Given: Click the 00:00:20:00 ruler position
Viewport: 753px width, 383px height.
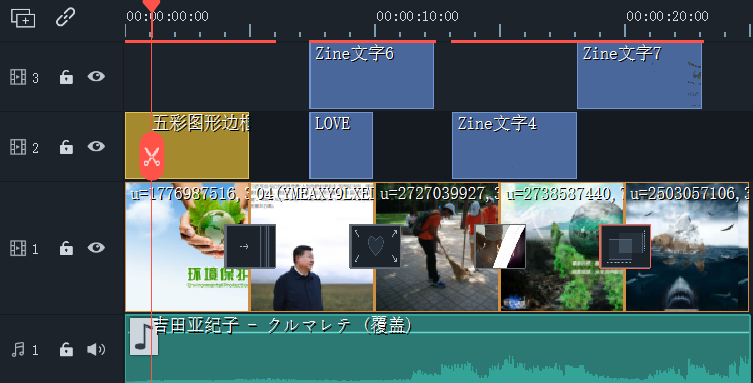Looking at the screenshot, I should point(668,16).
